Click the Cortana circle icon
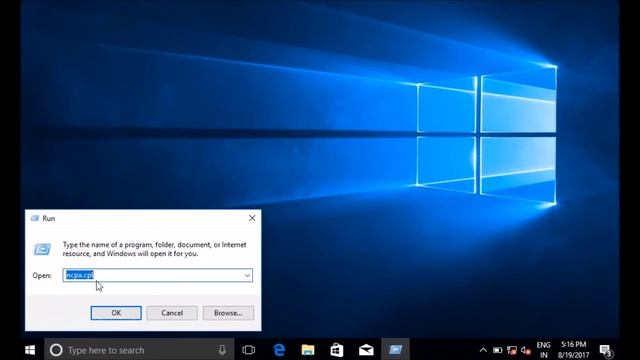Viewport: 640px width, 360px height. [56, 350]
